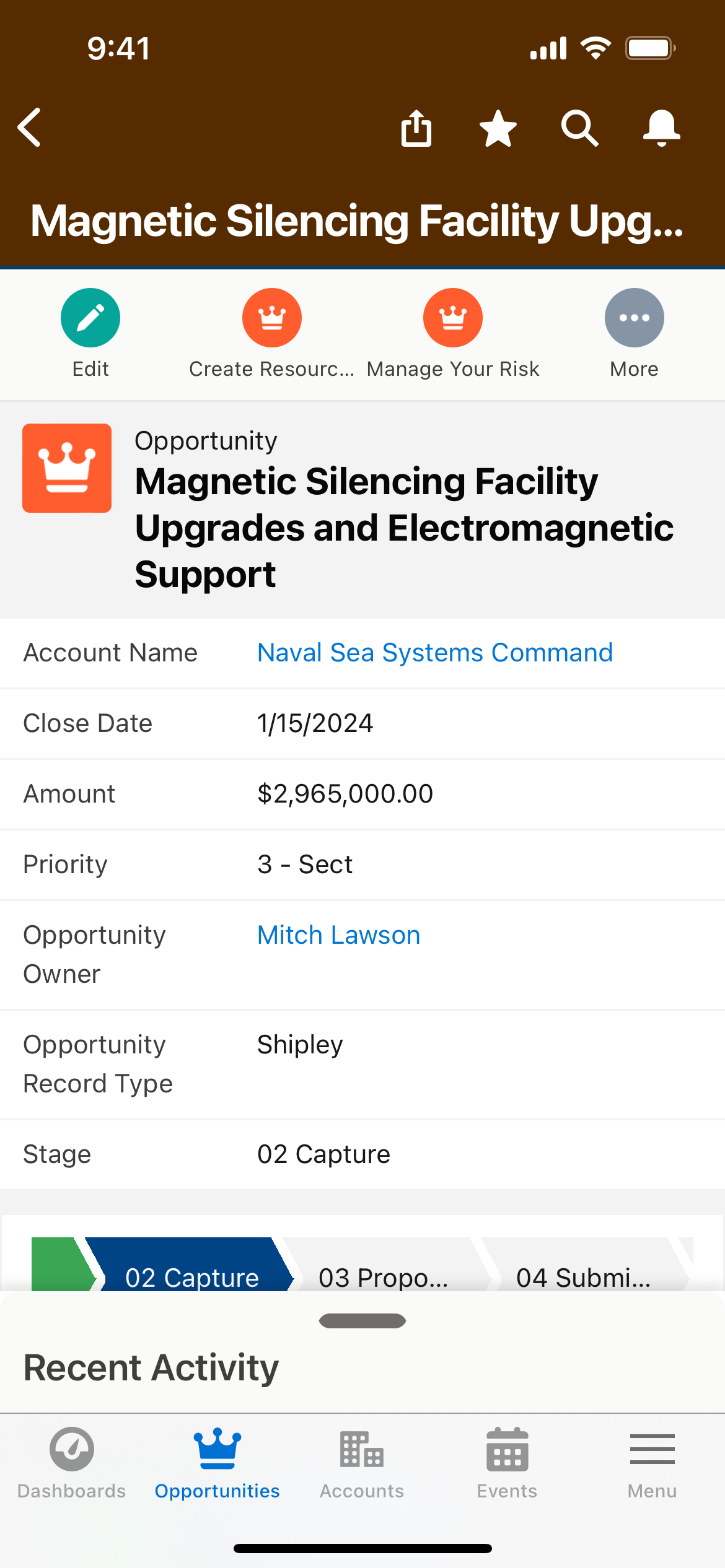Tap the Edit pencil icon
This screenshot has height=1568, width=725.
90,318
